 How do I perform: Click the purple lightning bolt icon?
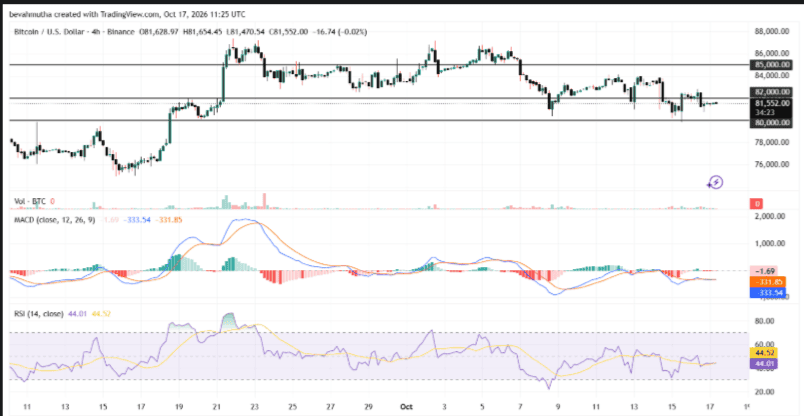click(x=715, y=182)
